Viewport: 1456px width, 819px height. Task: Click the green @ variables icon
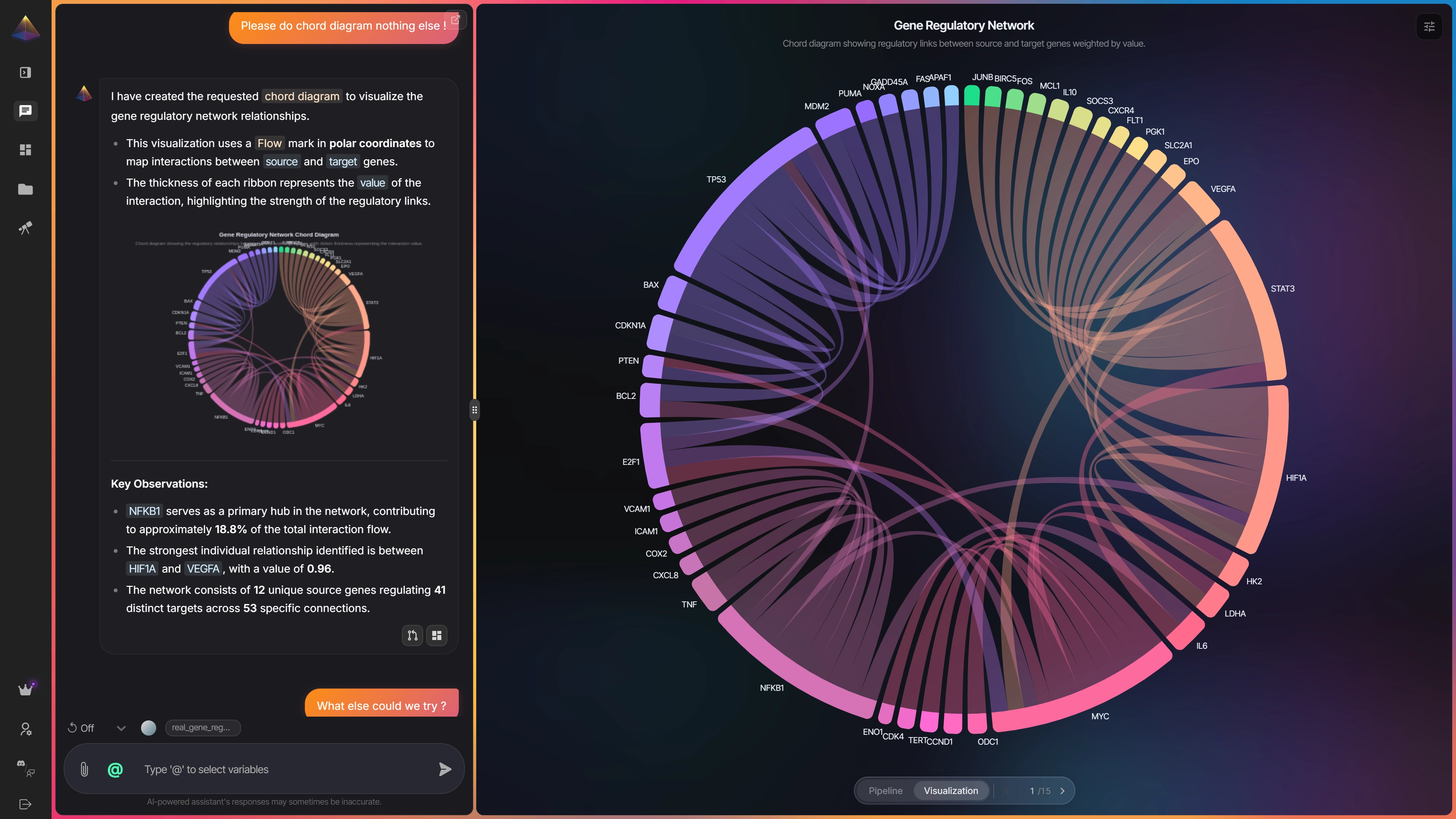115,769
